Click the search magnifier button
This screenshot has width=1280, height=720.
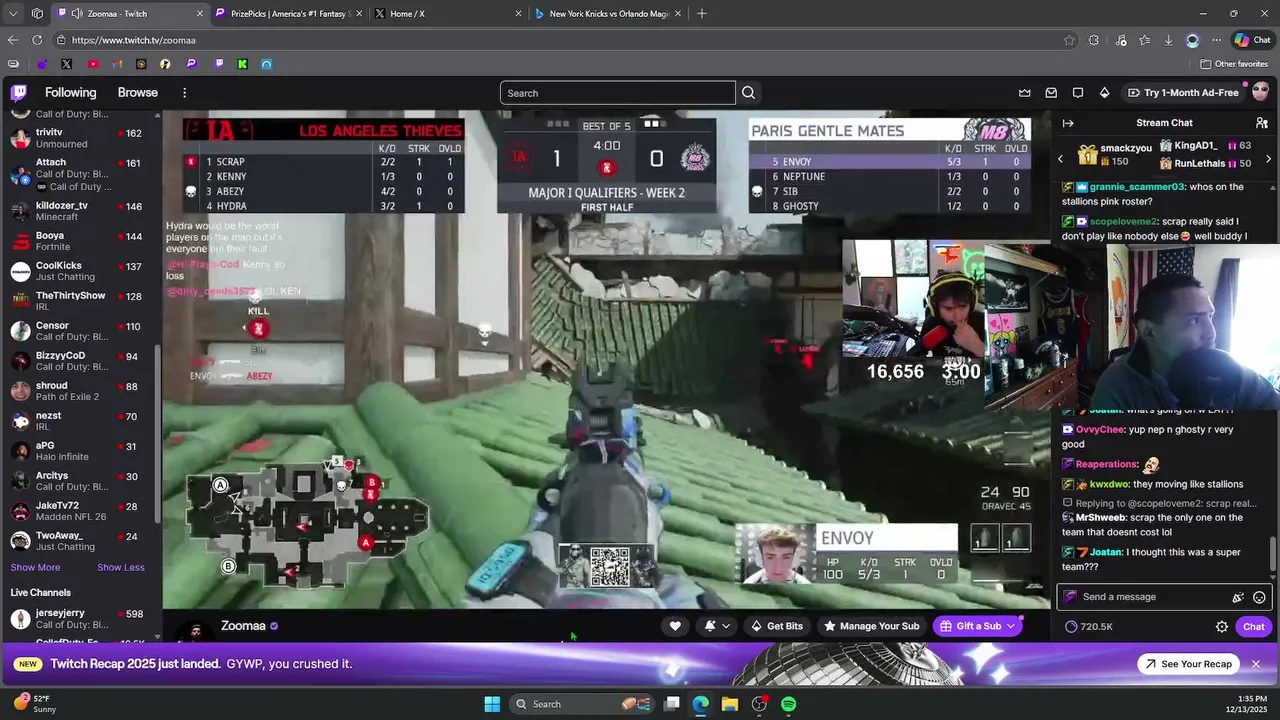748,93
